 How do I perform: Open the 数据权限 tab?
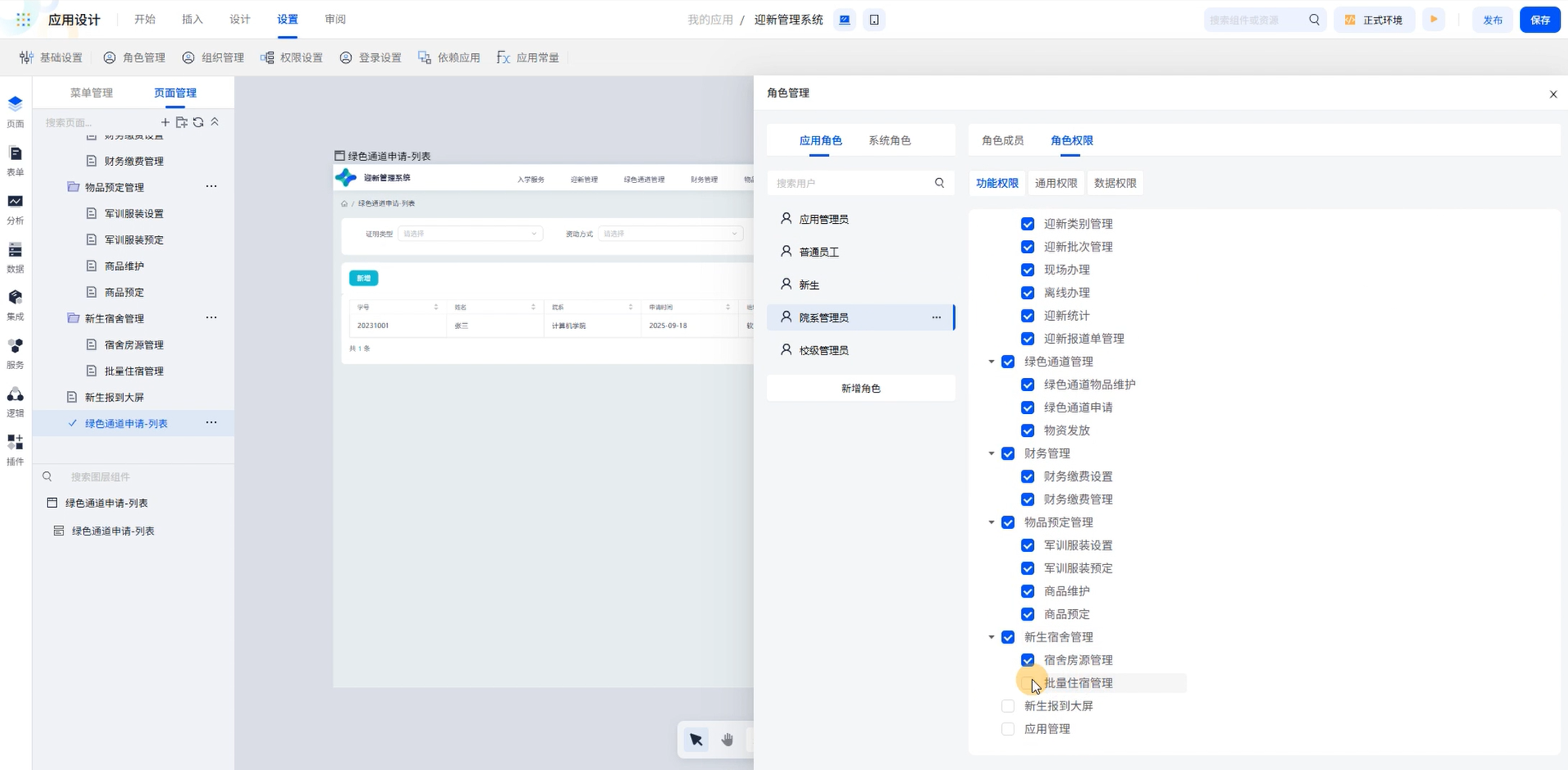pos(1115,183)
